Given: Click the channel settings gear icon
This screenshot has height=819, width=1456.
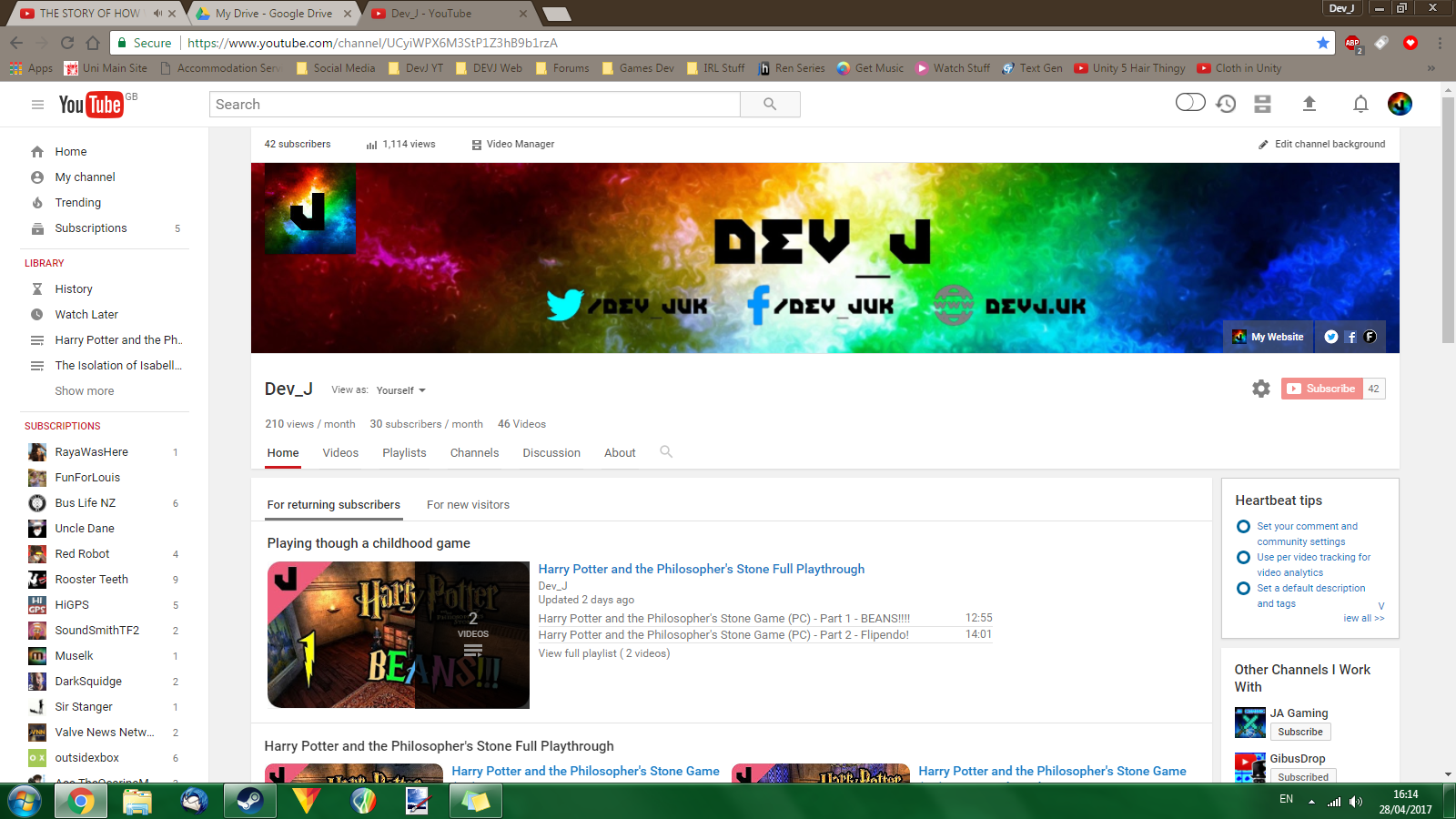Looking at the screenshot, I should pos(1260,389).
